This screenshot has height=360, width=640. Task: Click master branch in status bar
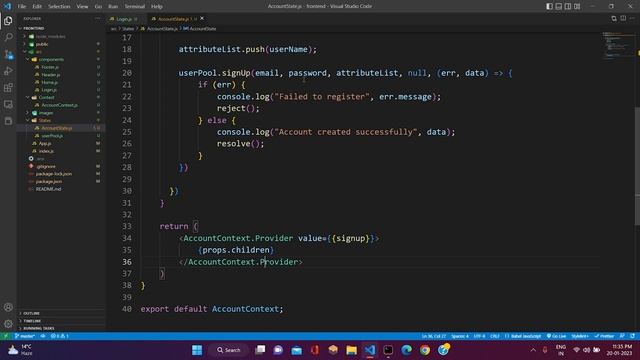tap(25, 336)
